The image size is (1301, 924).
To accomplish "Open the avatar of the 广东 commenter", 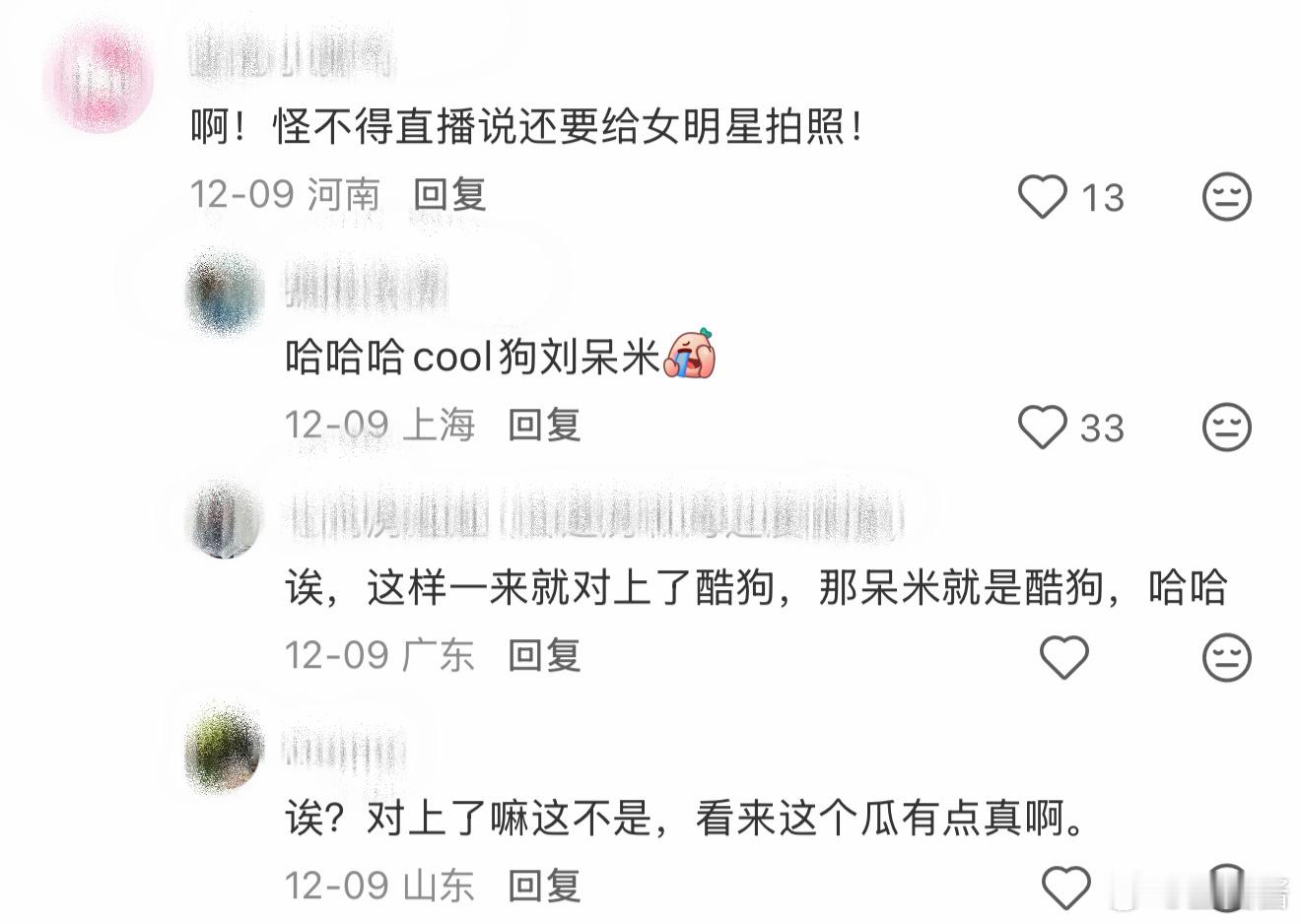I will (x=225, y=520).
